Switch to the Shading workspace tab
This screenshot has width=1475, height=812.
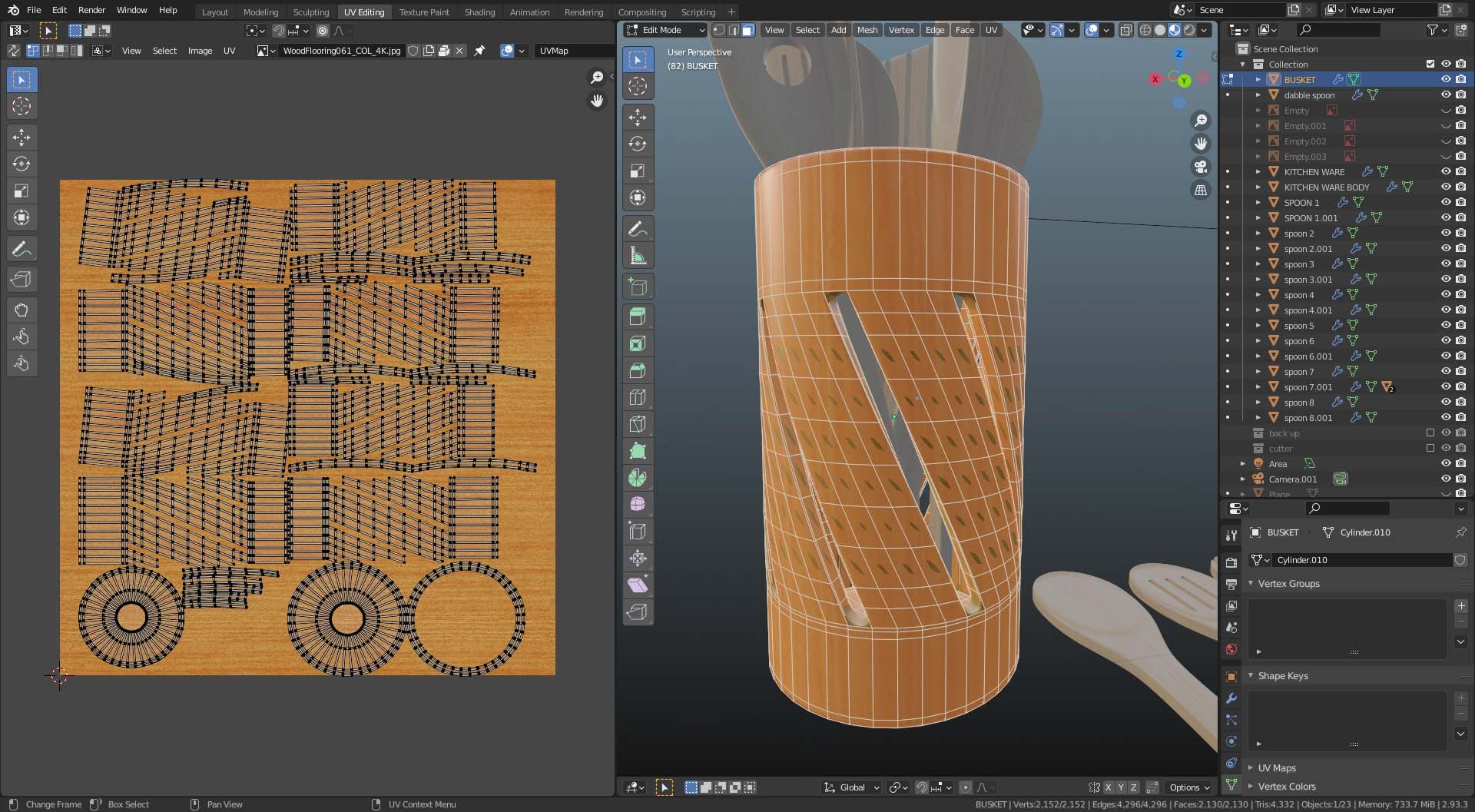coord(479,12)
